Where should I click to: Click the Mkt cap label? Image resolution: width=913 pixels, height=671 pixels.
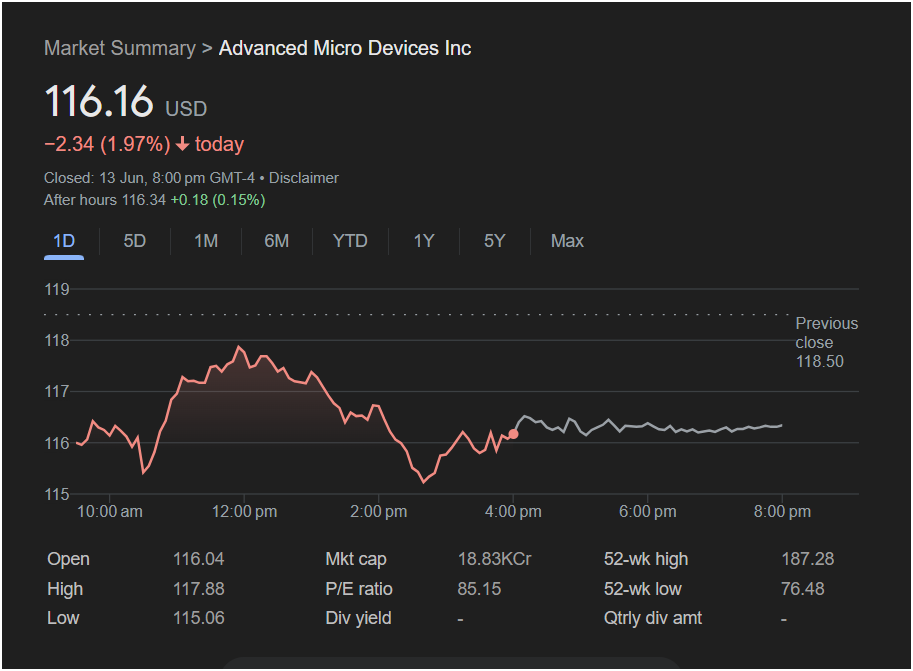pyautogui.click(x=356, y=559)
